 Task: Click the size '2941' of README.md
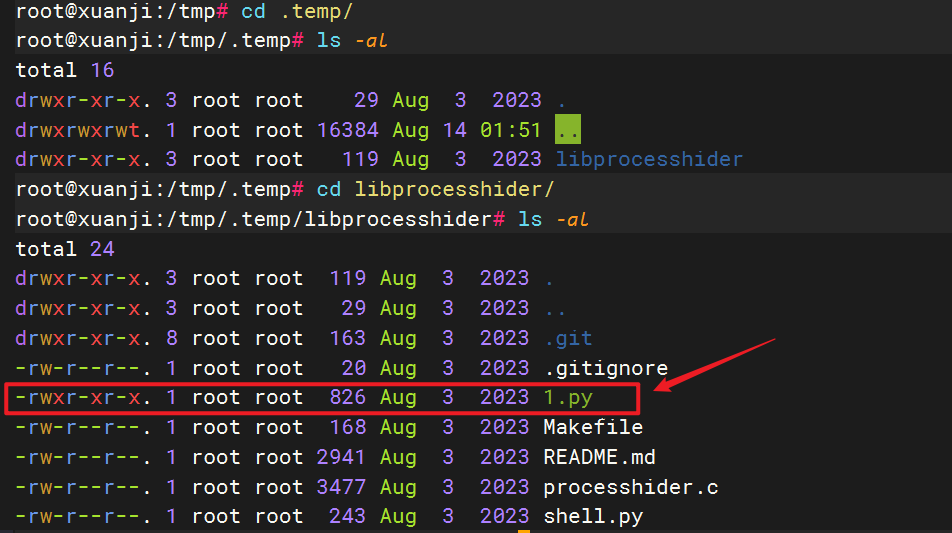pos(341,457)
